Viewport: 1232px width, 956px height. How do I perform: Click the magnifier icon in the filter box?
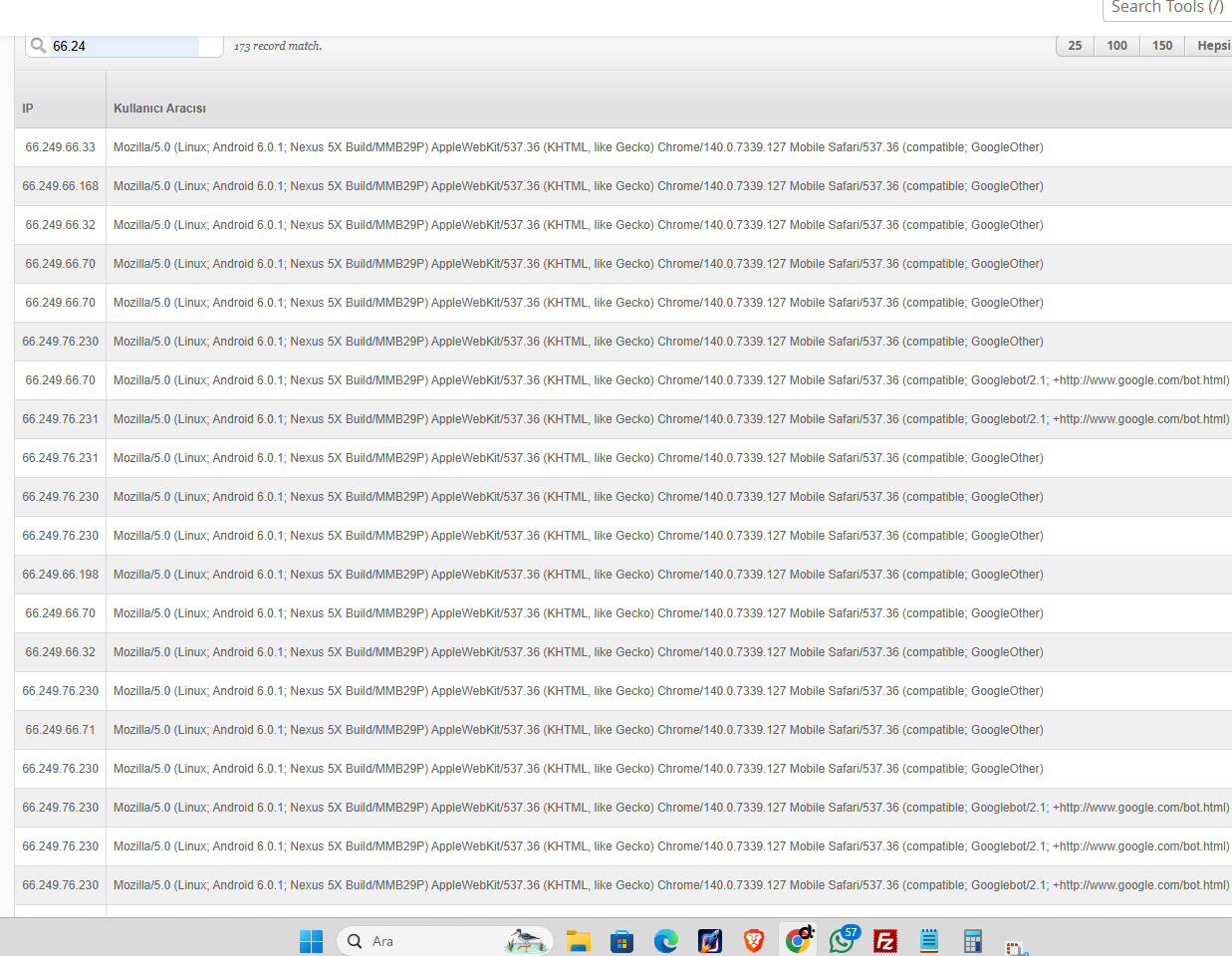[x=38, y=46]
